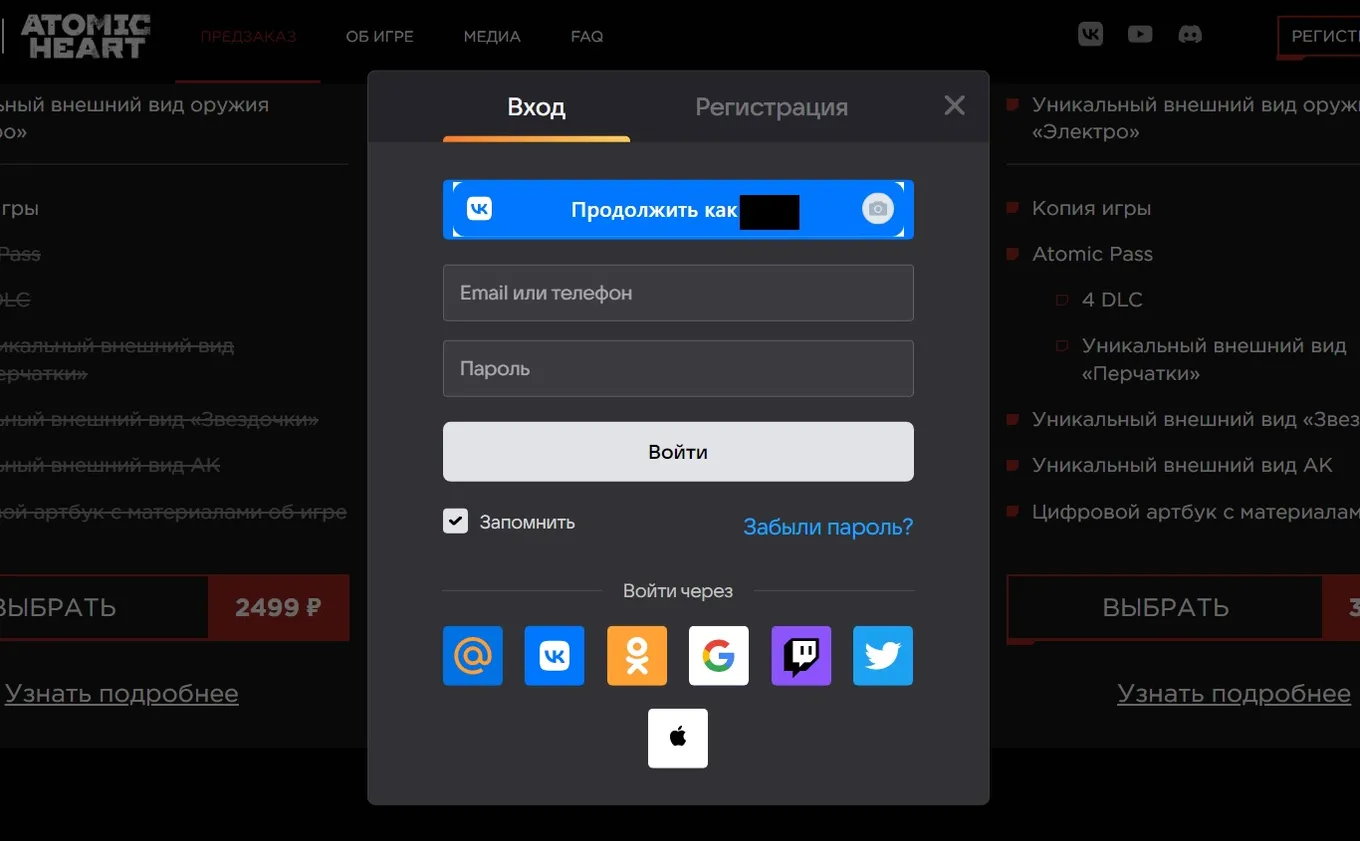The height and width of the screenshot is (841, 1360).
Task: Switch to the Вход tab
Action: coord(536,107)
